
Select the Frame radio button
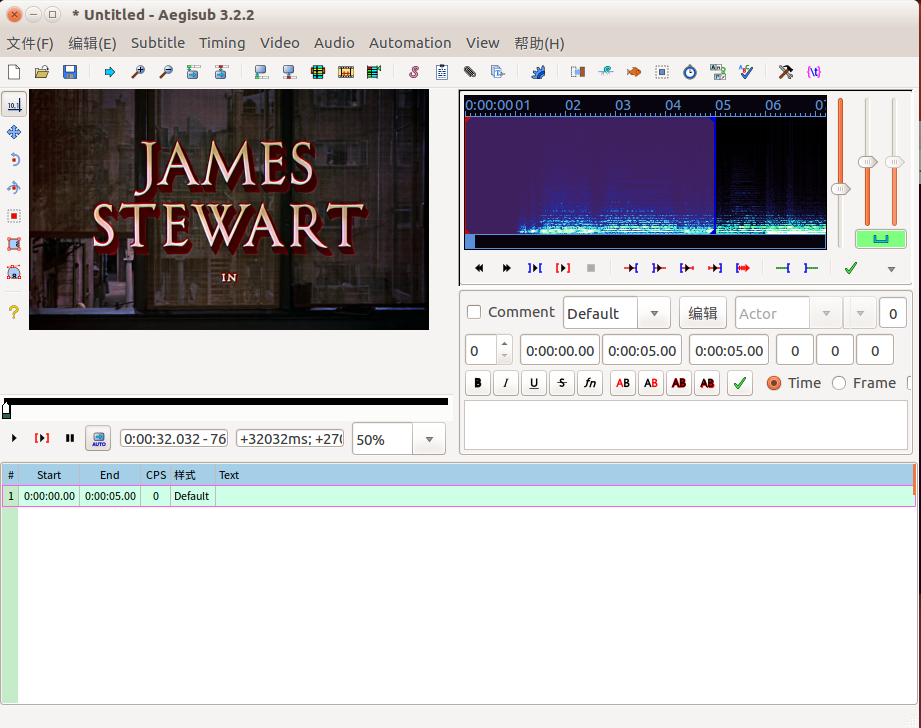[x=839, y=383]
